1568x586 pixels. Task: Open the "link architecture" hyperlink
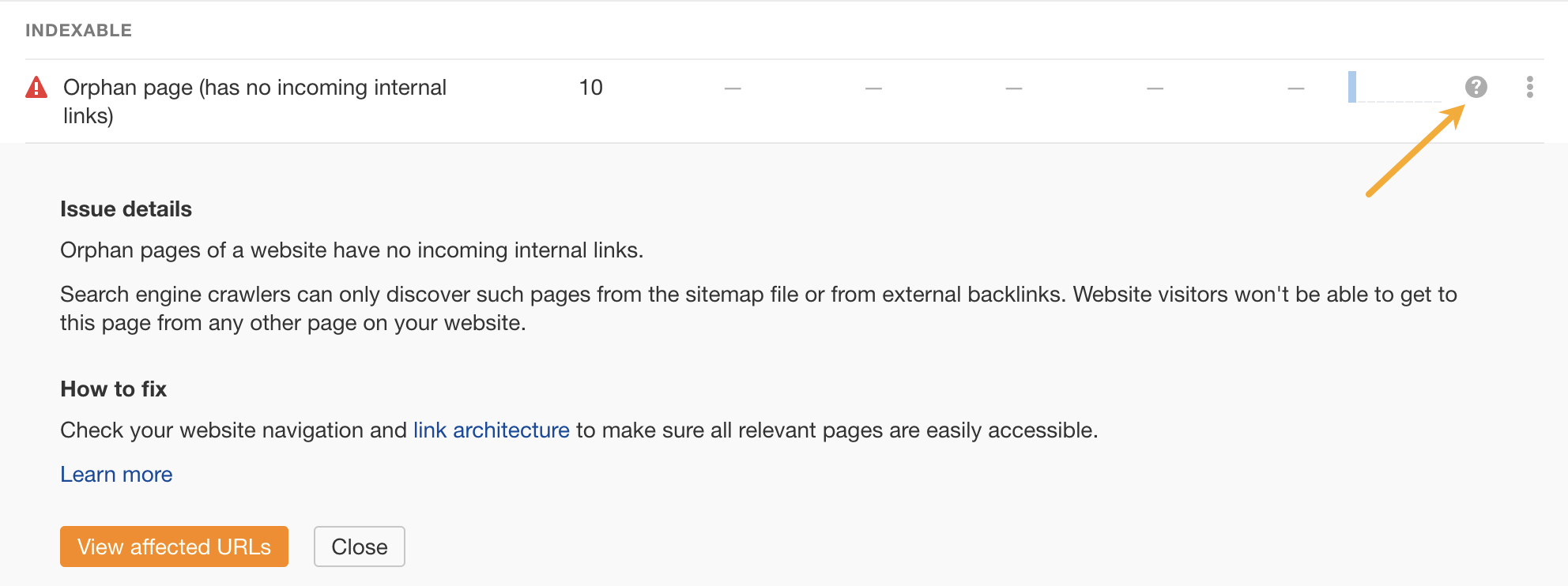(x=490, y=430)
